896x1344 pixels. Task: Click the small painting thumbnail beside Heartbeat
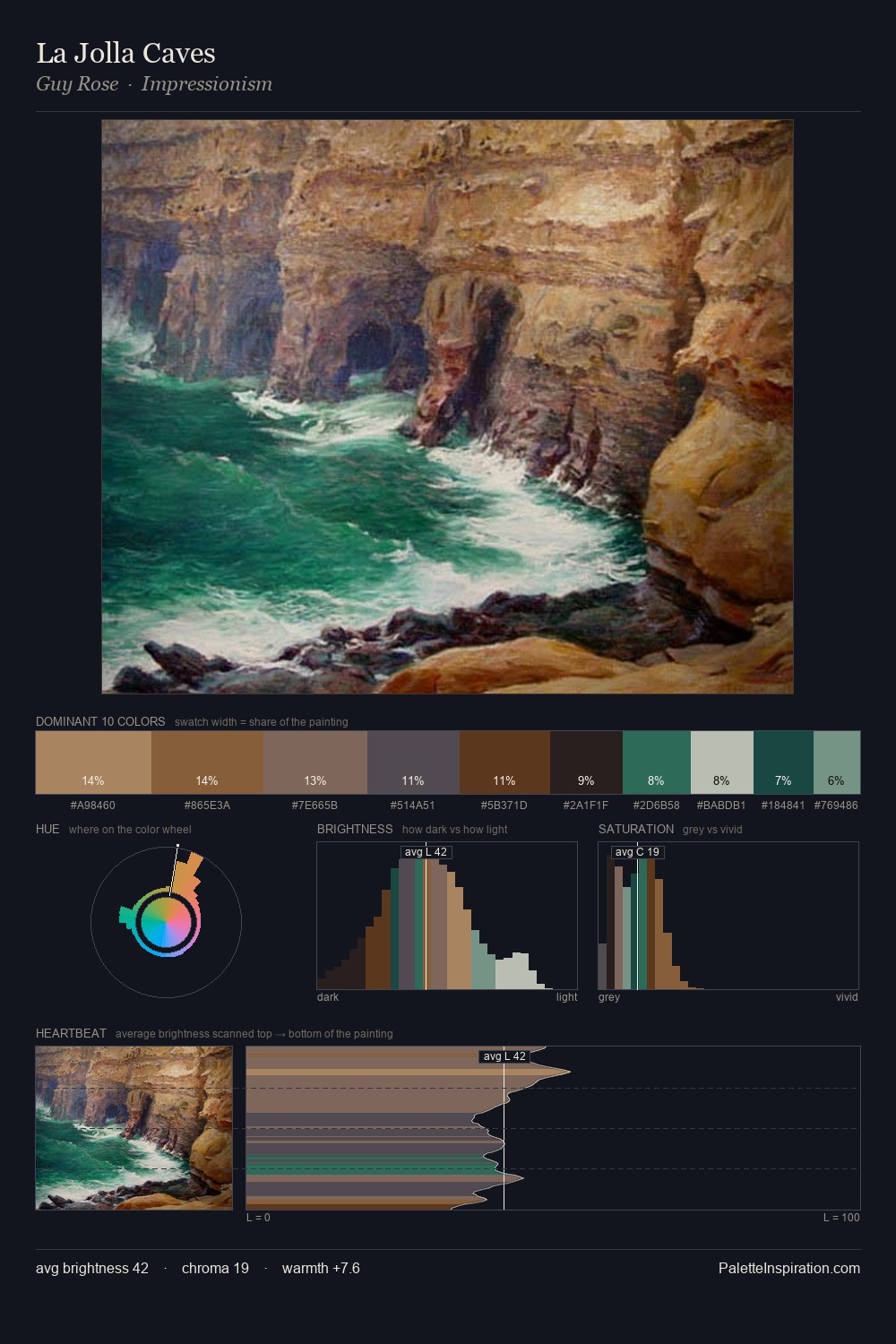(134, 1128)
